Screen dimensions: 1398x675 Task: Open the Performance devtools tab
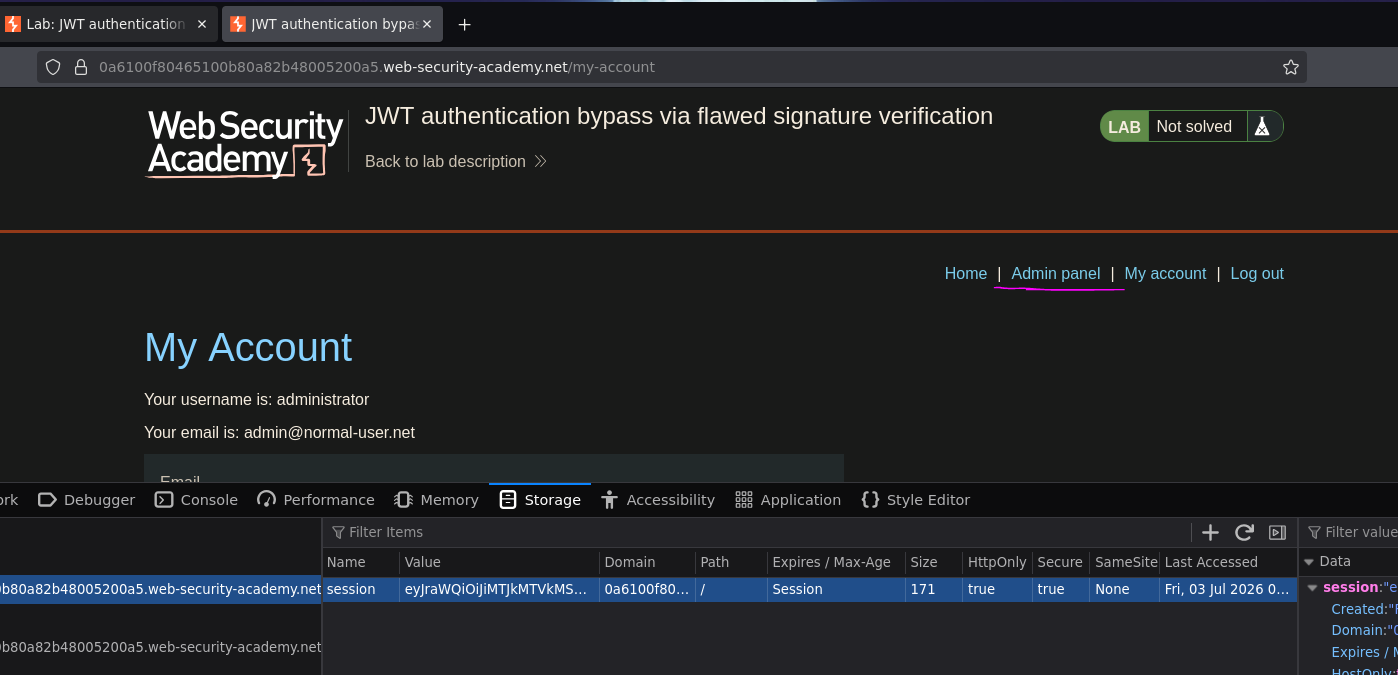point(316,500)
